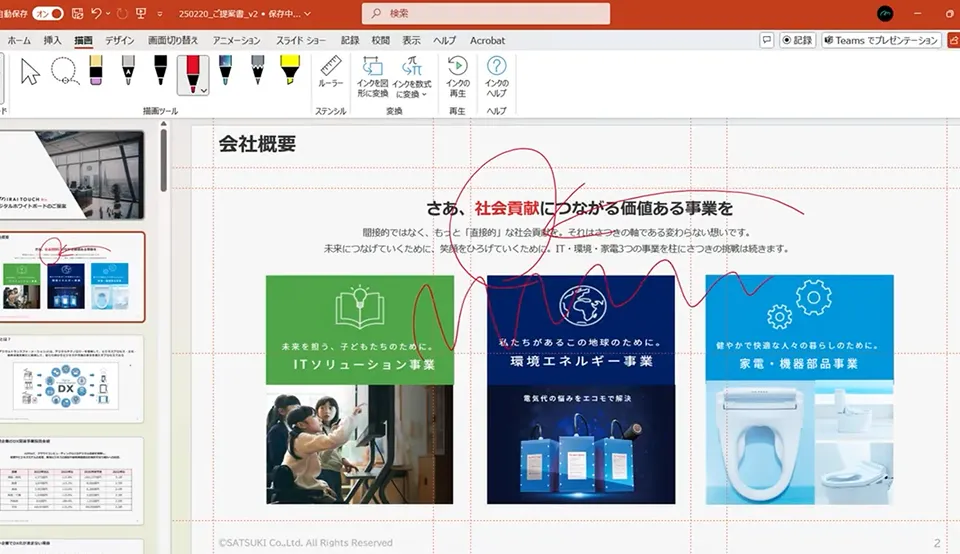Click the 家電・機器部品事業 panel
Screen dimensions: 960x554
799,328
